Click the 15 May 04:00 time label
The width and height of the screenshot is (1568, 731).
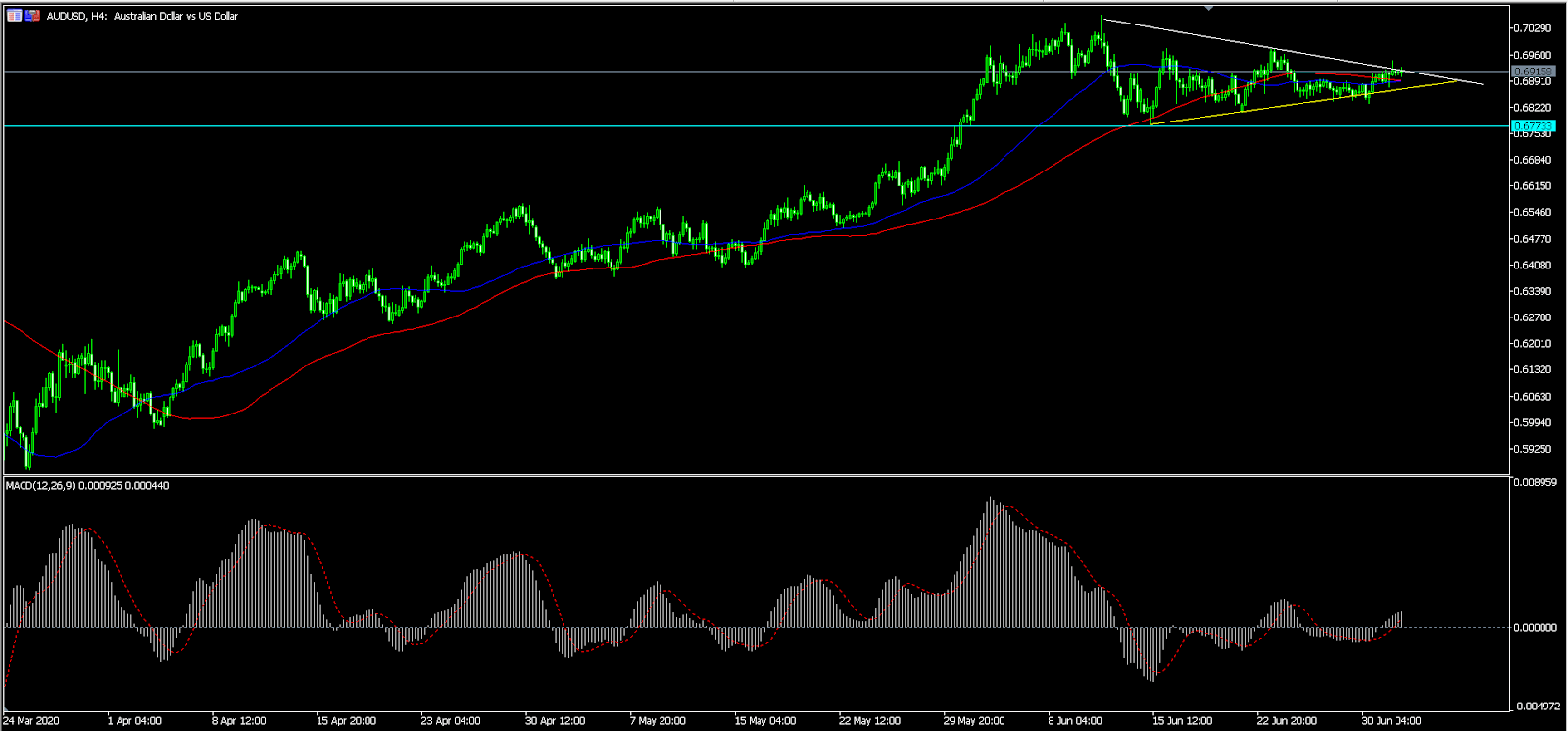[x=764, y=721]
